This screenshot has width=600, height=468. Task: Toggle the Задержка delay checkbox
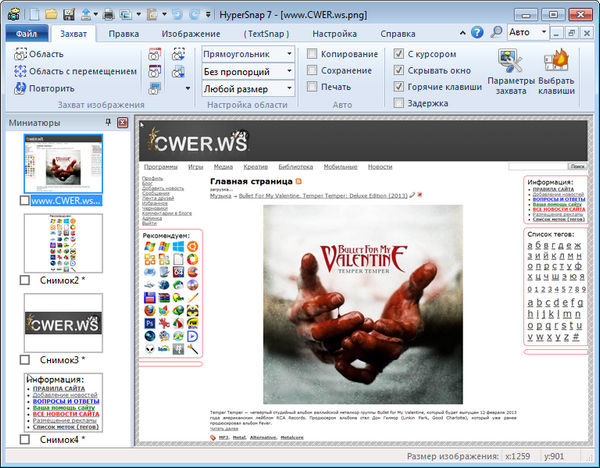(x=399, y=103)
